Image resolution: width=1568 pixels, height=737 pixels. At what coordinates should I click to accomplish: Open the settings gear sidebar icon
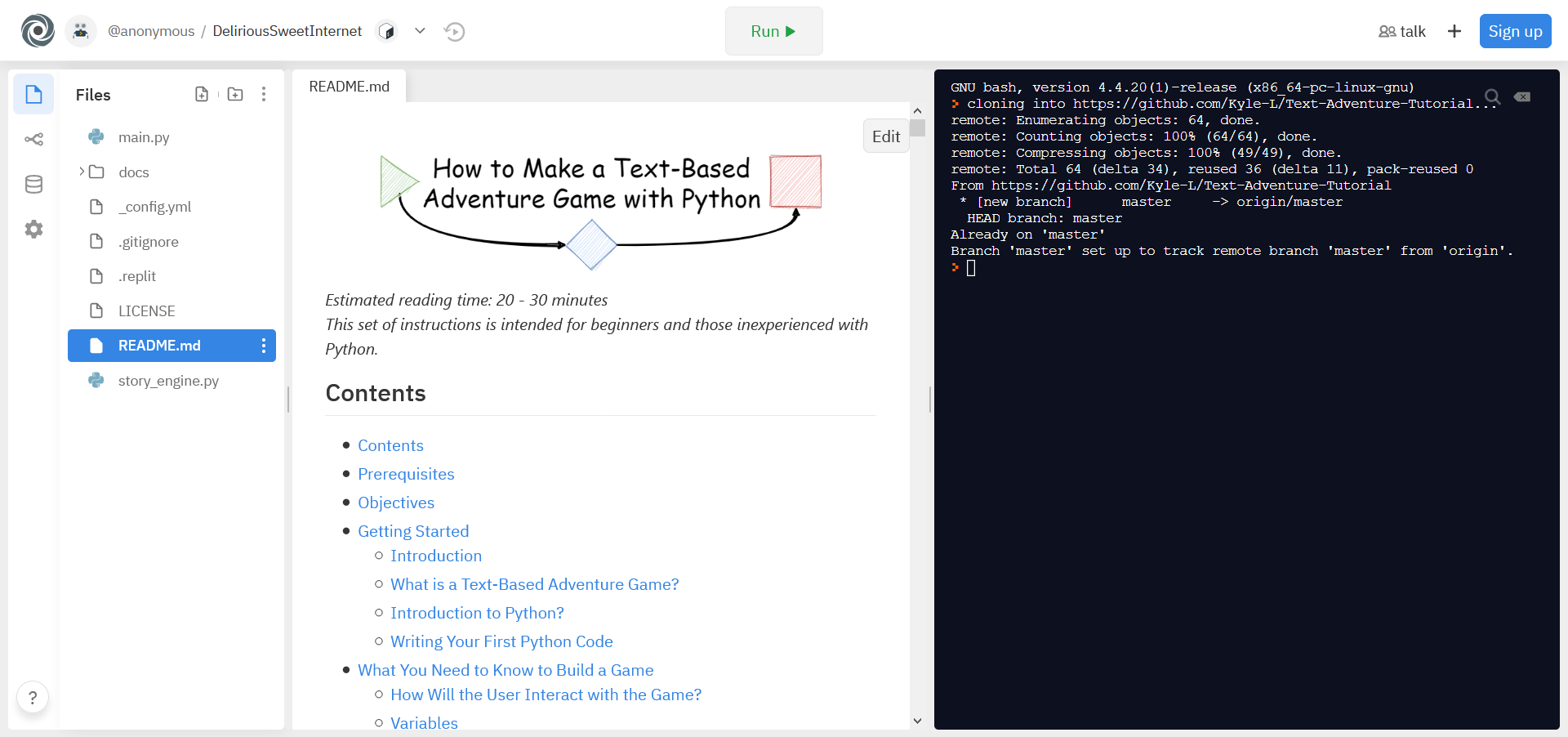click(33, 230)
